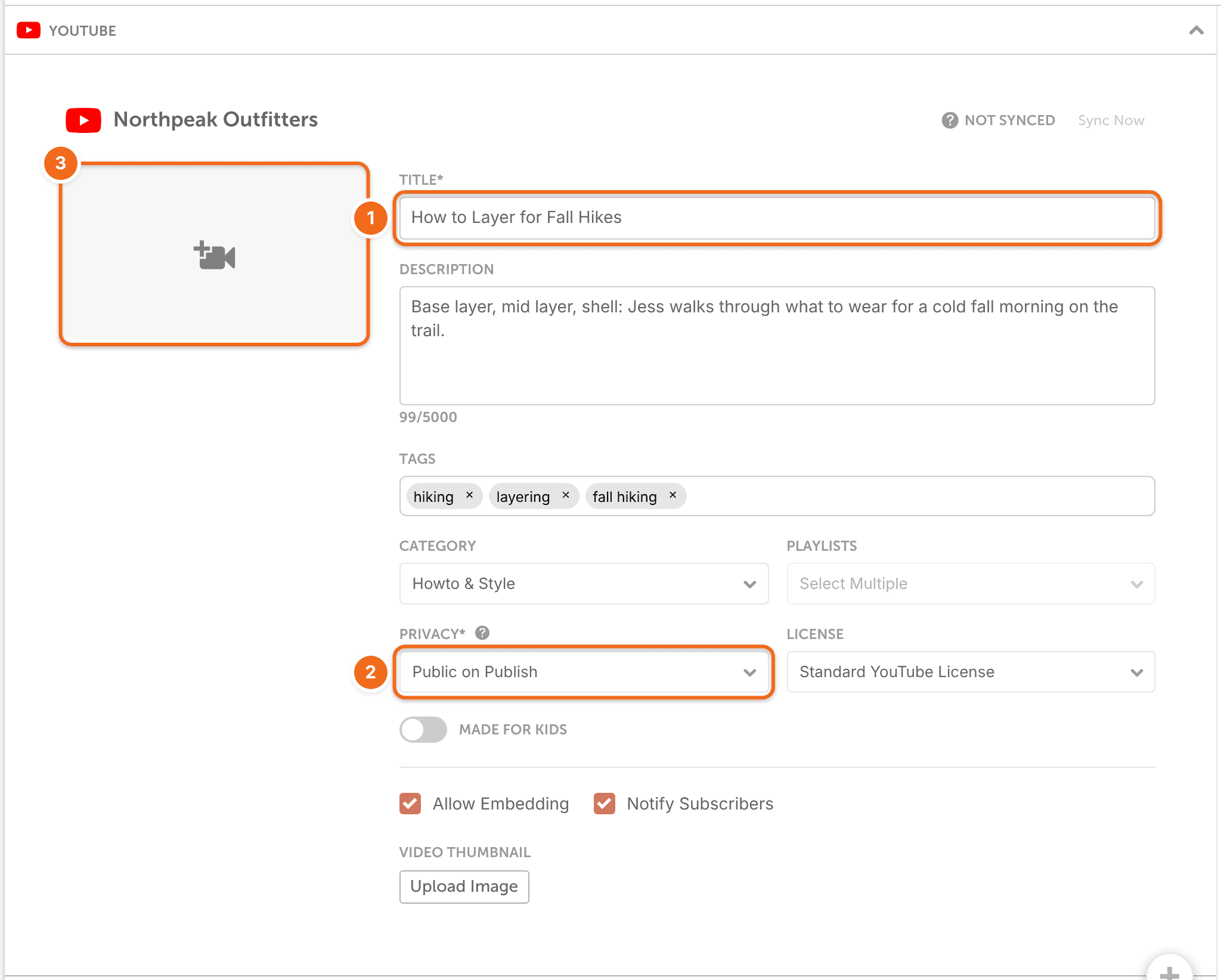Click the Northpeak Outfitters channel name
The height and width of the screenshot is (980, 1221).
click(x=216, y=120)
